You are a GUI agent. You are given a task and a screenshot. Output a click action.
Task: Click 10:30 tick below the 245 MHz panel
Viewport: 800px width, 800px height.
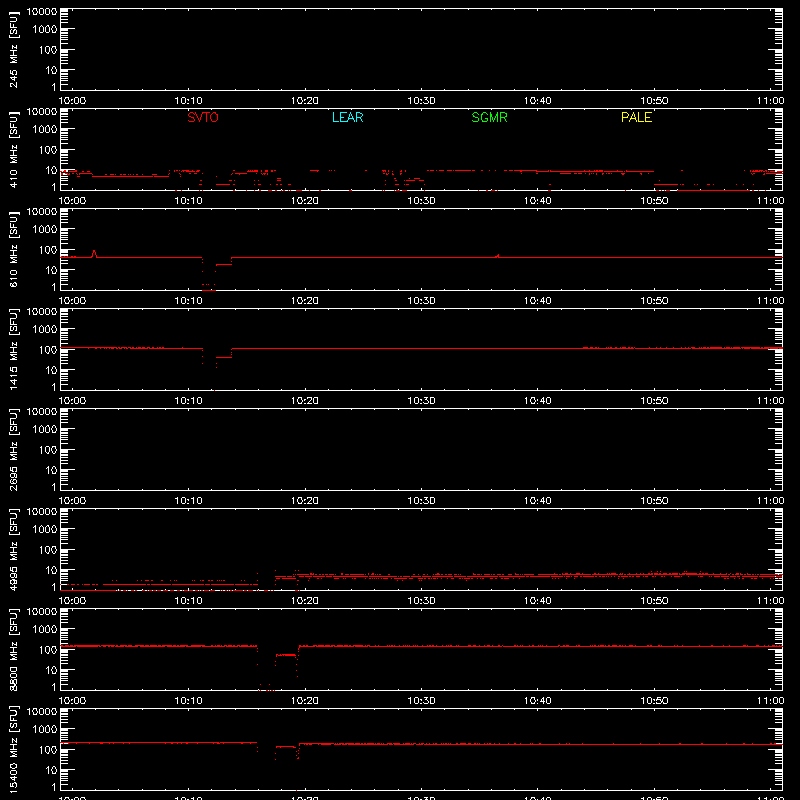[421, 101]
